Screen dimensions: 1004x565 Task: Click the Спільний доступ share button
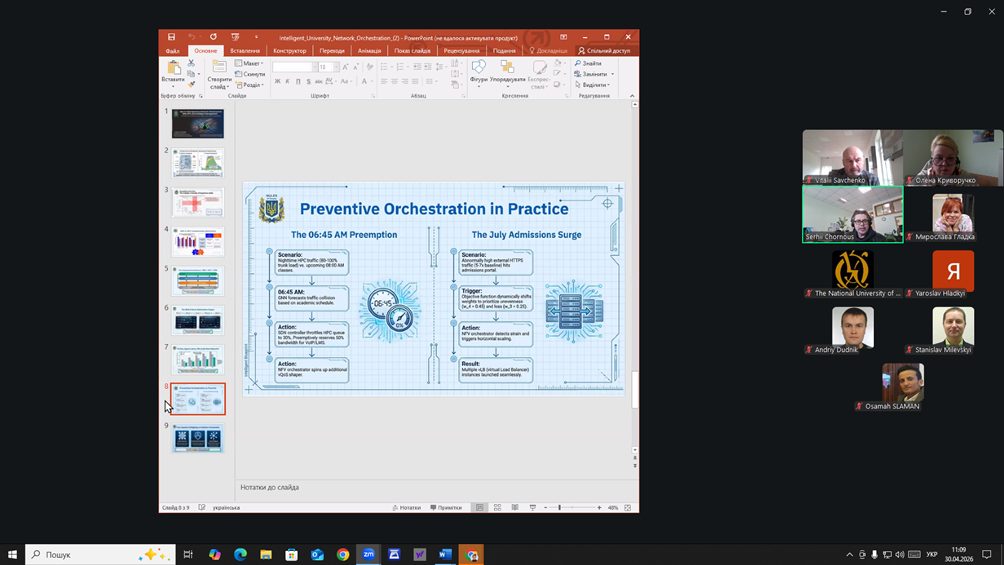[x=604, y=51]
